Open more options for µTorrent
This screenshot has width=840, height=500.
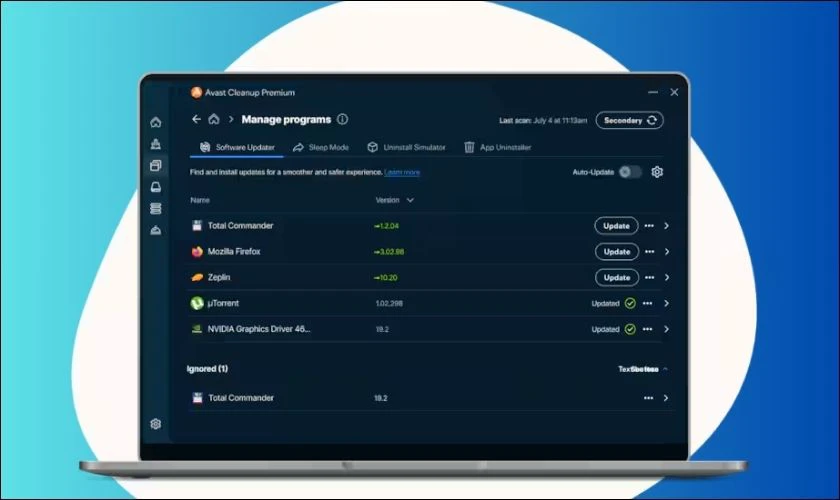click(648, 303)
